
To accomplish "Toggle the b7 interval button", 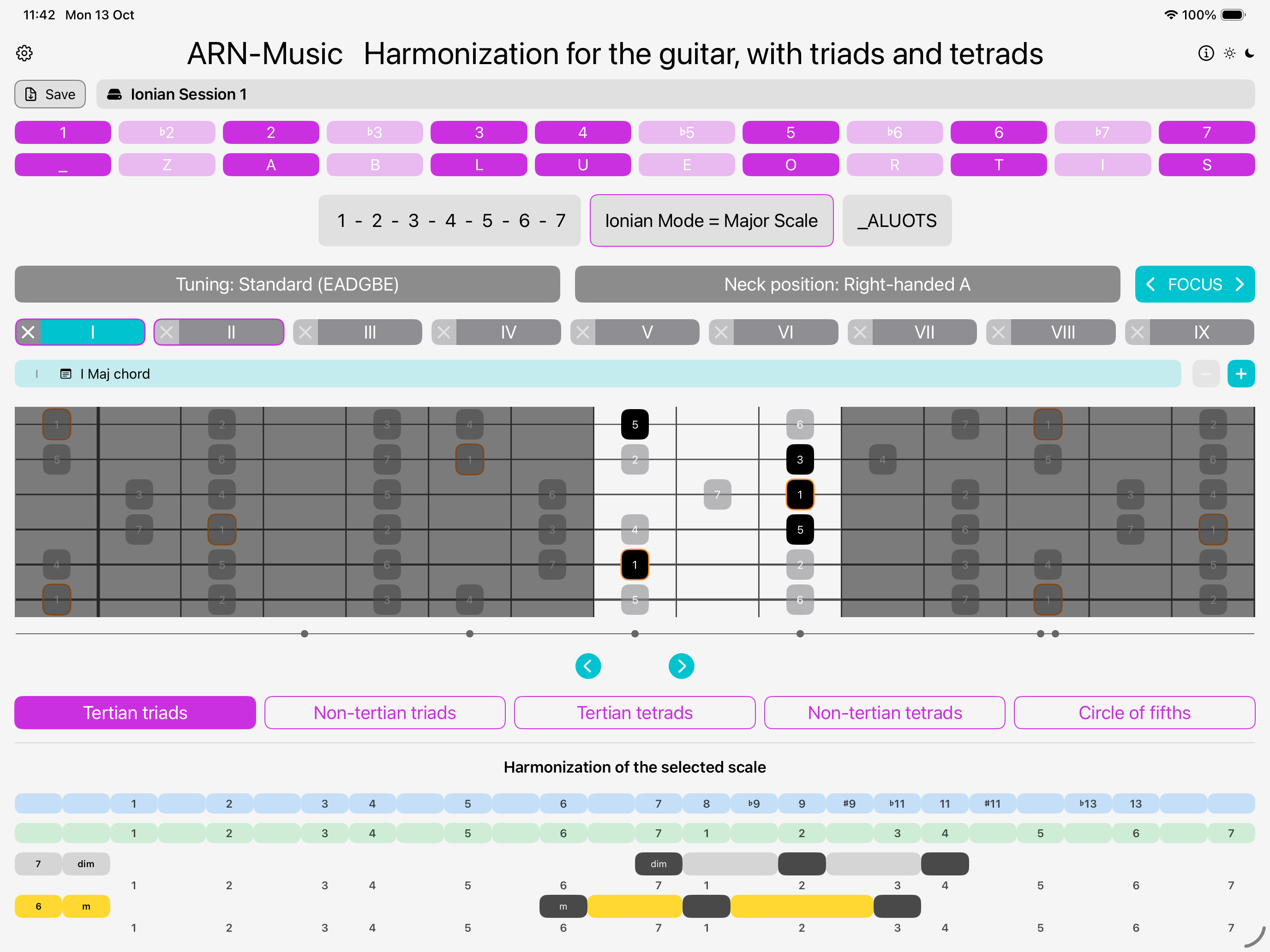I will pyautogui.click(x=1102, y=132).
